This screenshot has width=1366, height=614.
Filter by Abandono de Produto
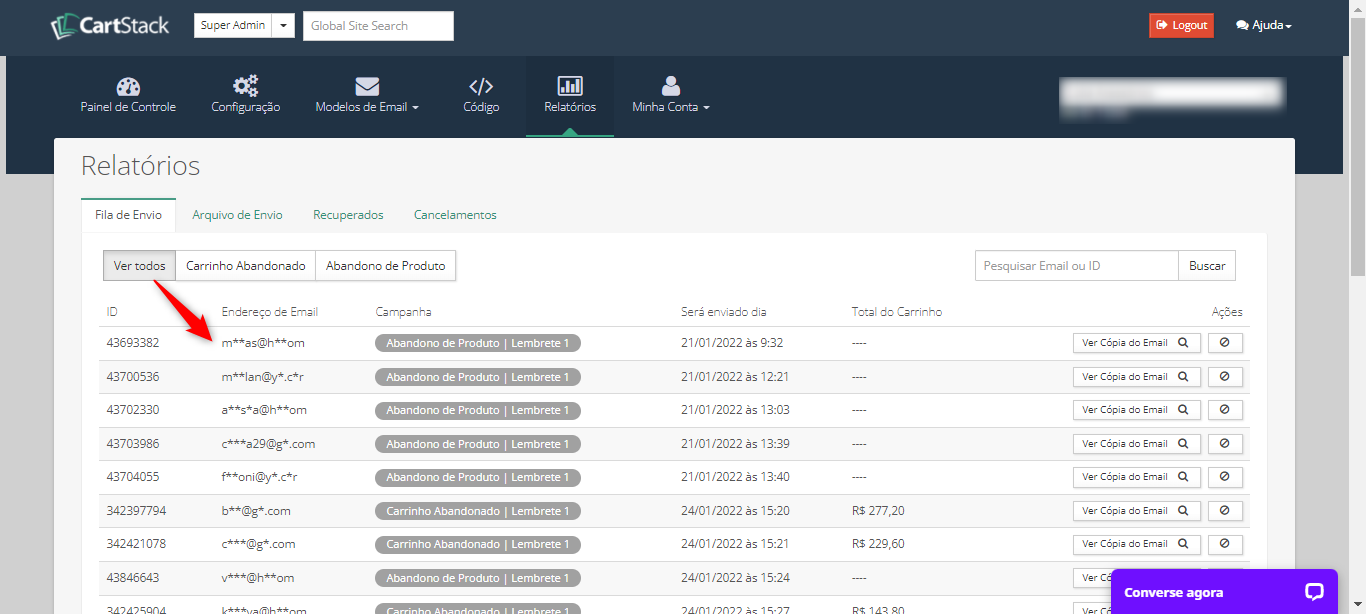(385, 266)
